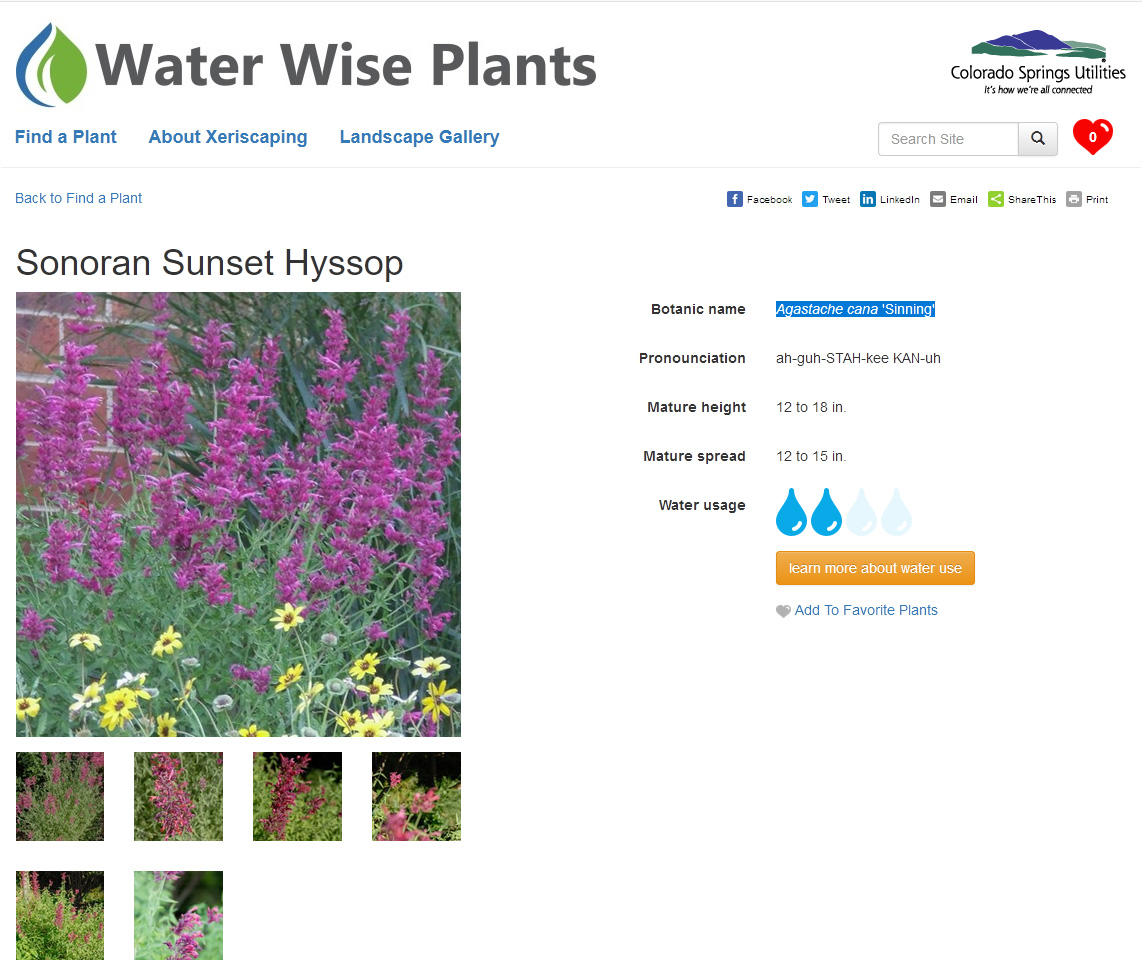Select the third thumbnail with red flowers
The image size is (1142, 979).
pos(297,796)
